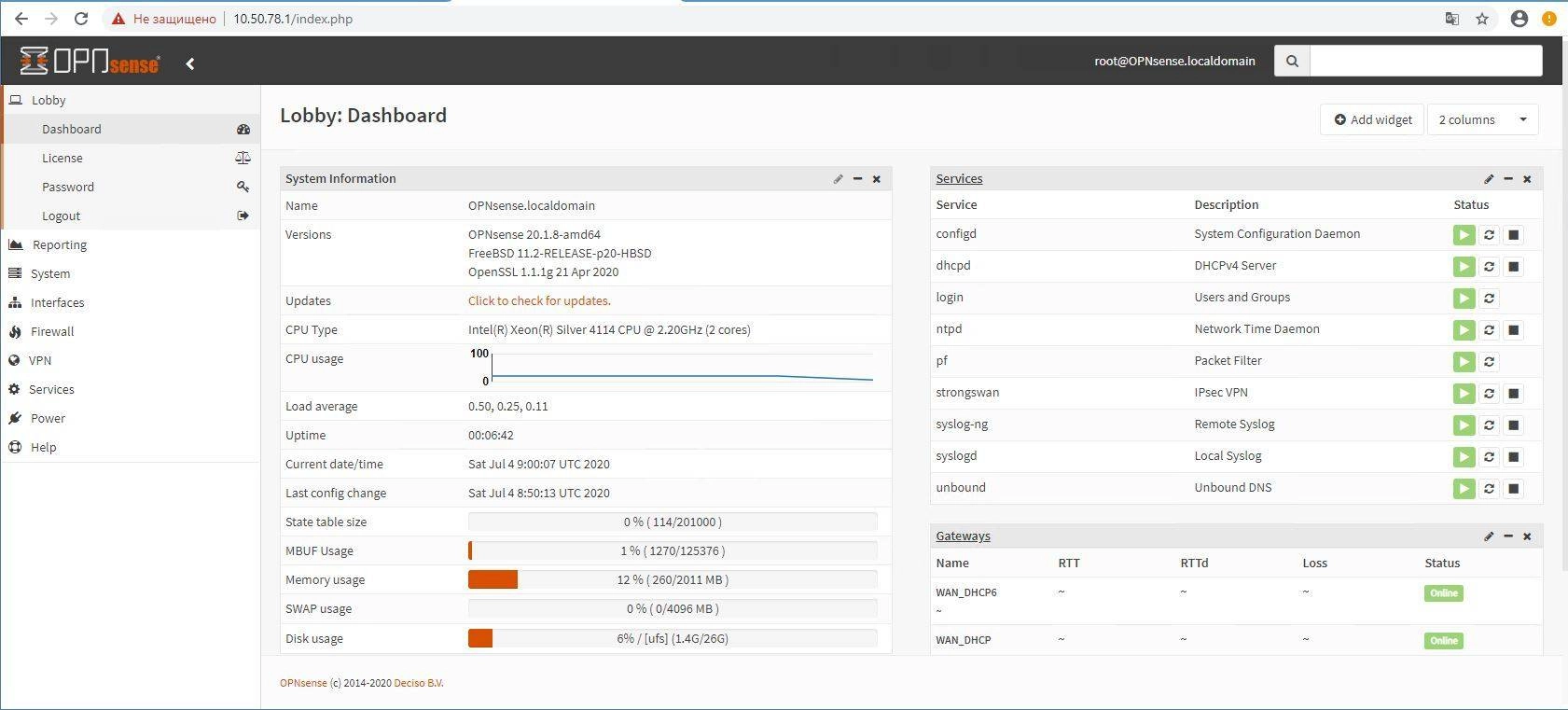This screenshot has width=1568, height=710.
Task: Expand the Interfaces menu
Action: [x=131, y=302]
